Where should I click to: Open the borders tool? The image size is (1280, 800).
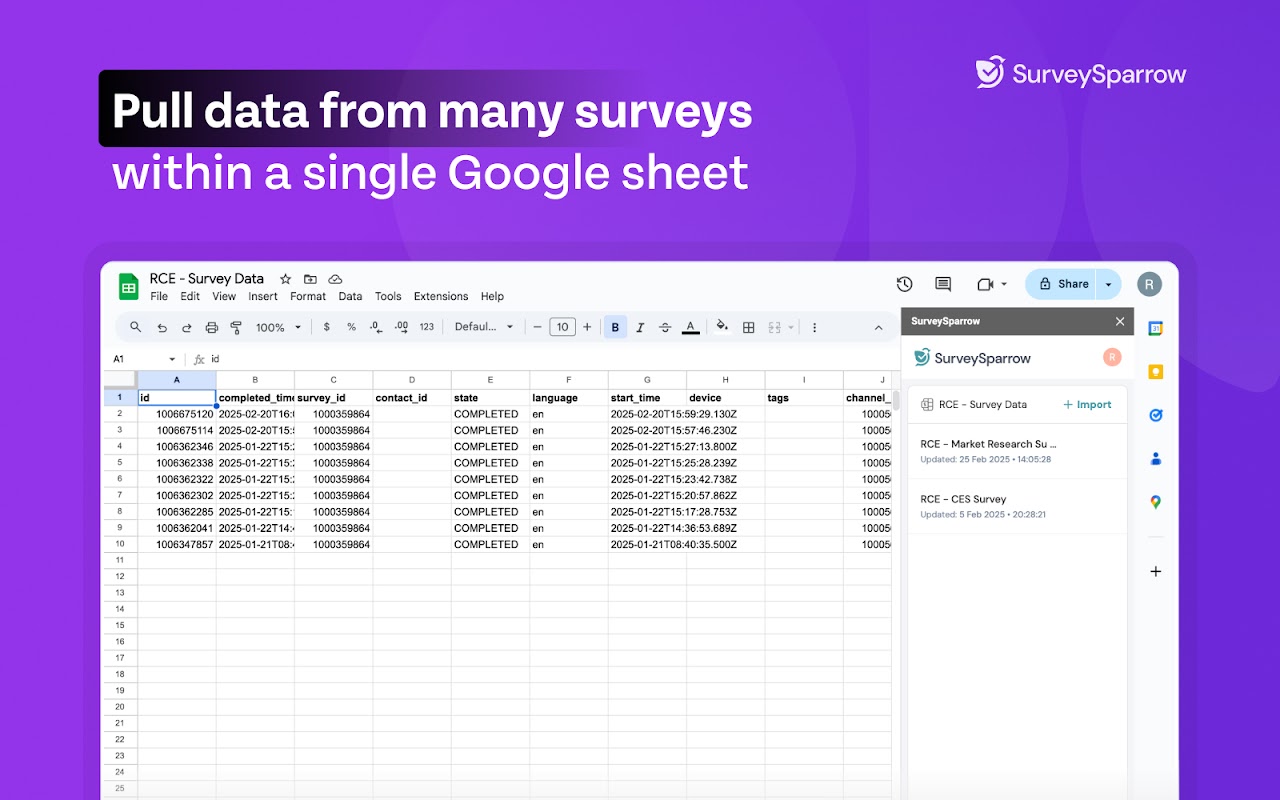749,327
